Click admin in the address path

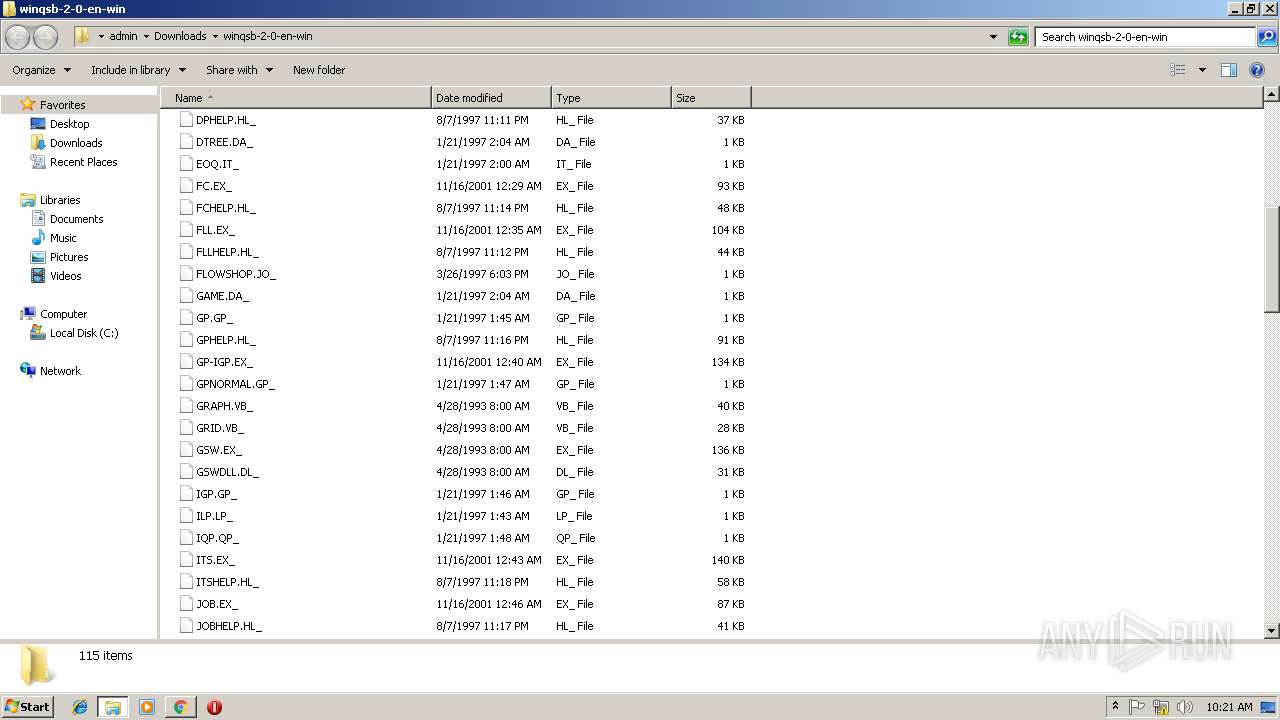click(123, 36)
